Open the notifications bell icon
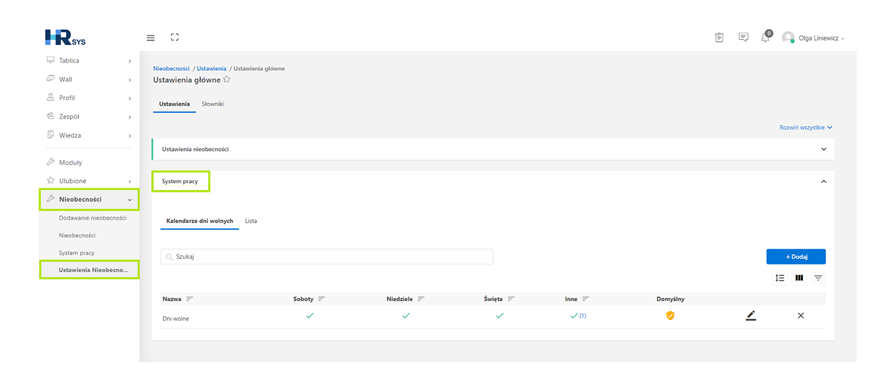 point(766,37)
